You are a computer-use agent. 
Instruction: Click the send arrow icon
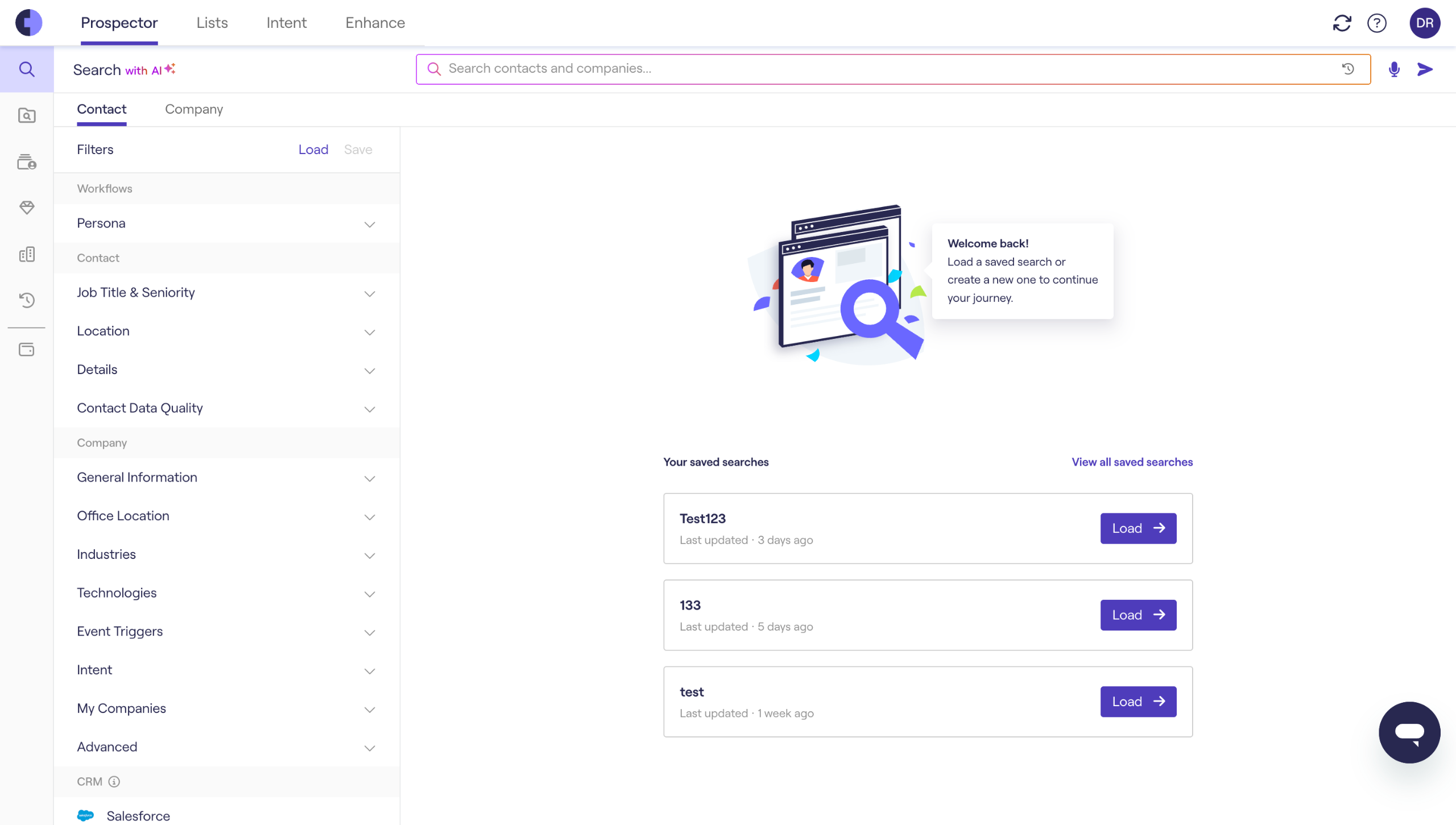tap(1425, 69)
